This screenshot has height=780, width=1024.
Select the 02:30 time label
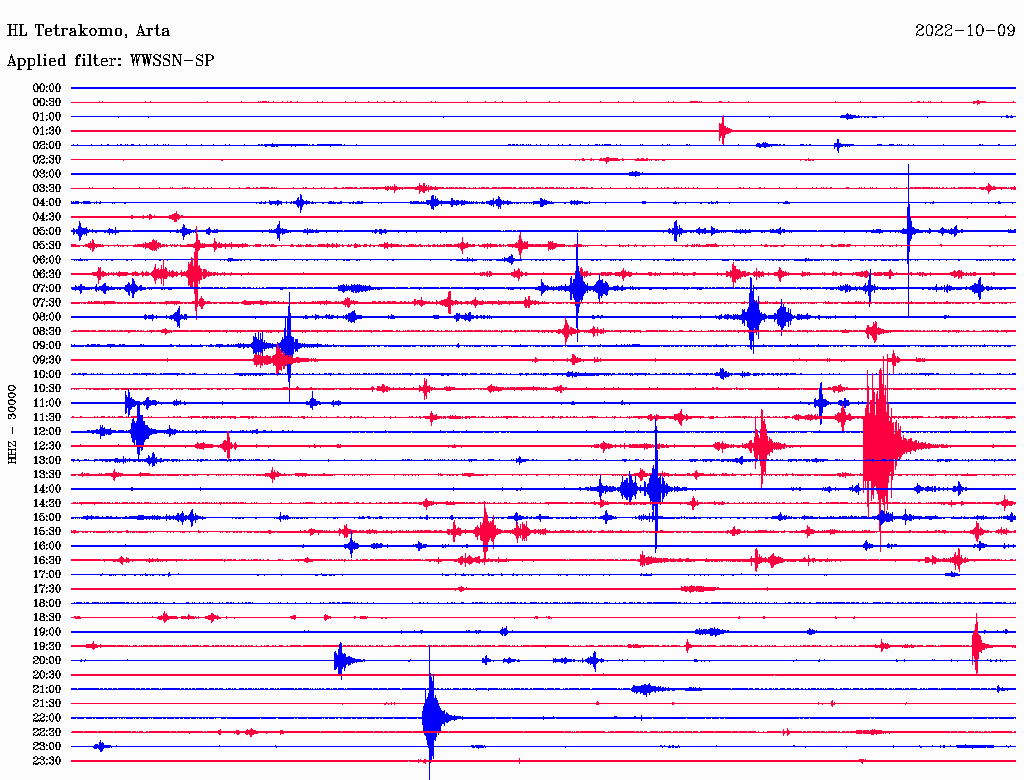pyautogui.click(x=47, y=159)
